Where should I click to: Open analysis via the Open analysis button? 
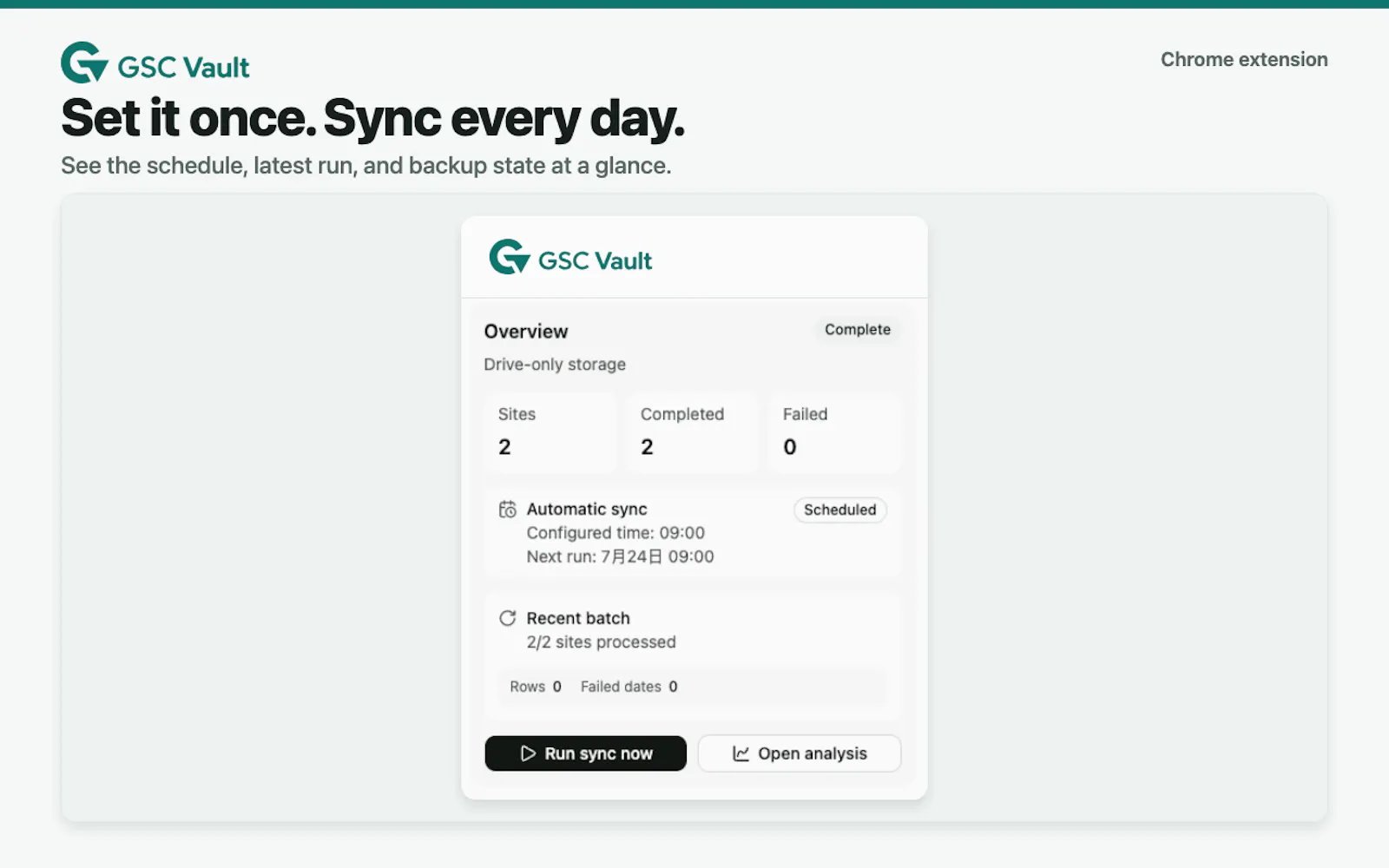coord(800,753)
